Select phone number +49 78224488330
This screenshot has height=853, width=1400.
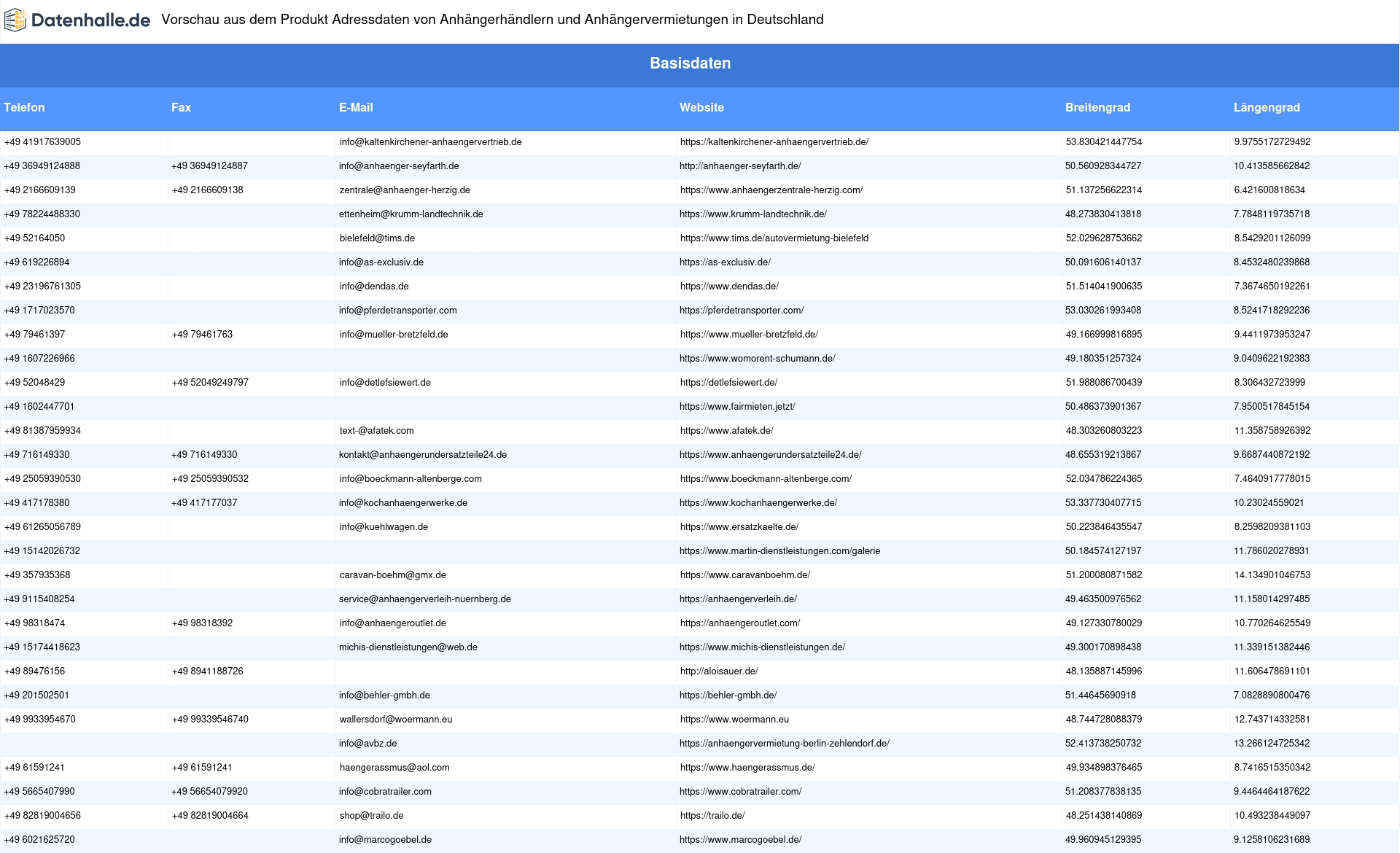pyautogui.click(x=42, y=214)
